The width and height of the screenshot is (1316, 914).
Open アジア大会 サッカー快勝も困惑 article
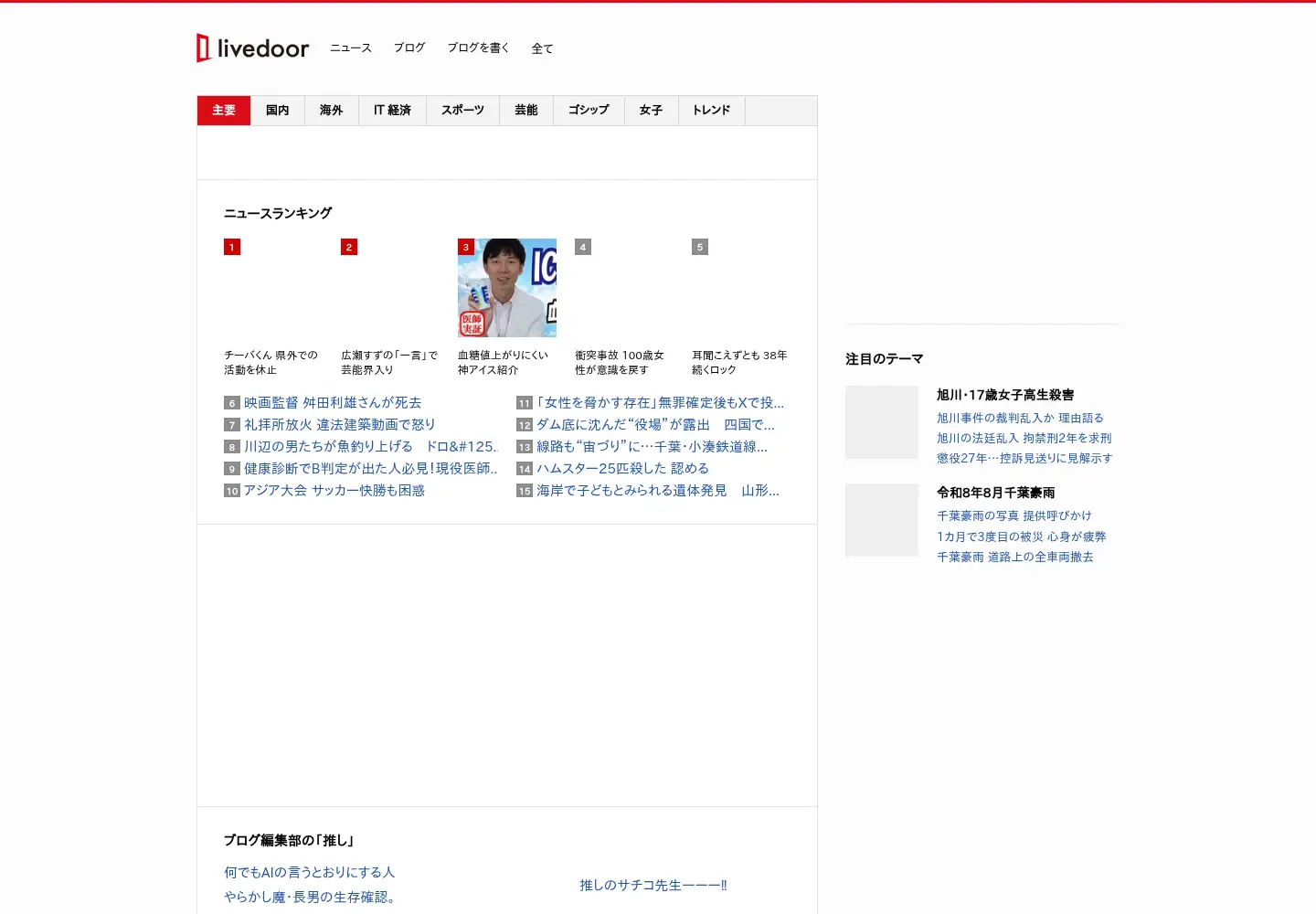(x=334, y=491)
